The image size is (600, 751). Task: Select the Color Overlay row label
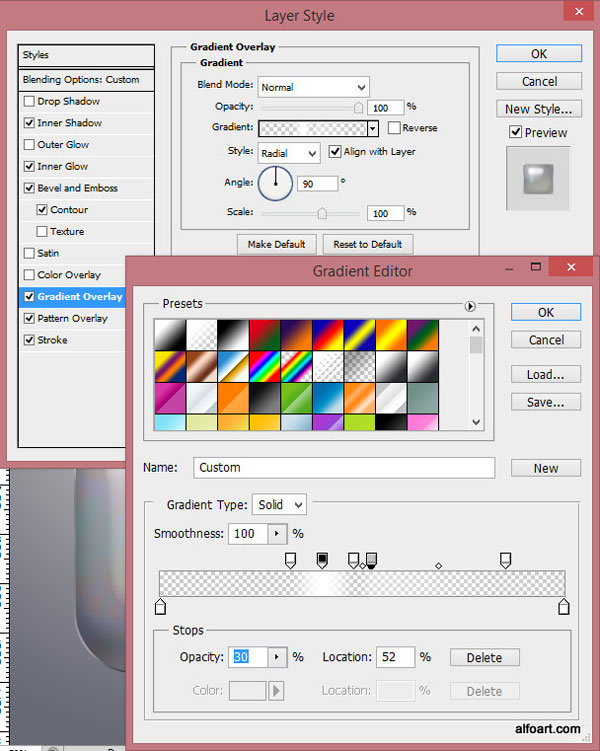pyautogui.click(x=69, y=275)
